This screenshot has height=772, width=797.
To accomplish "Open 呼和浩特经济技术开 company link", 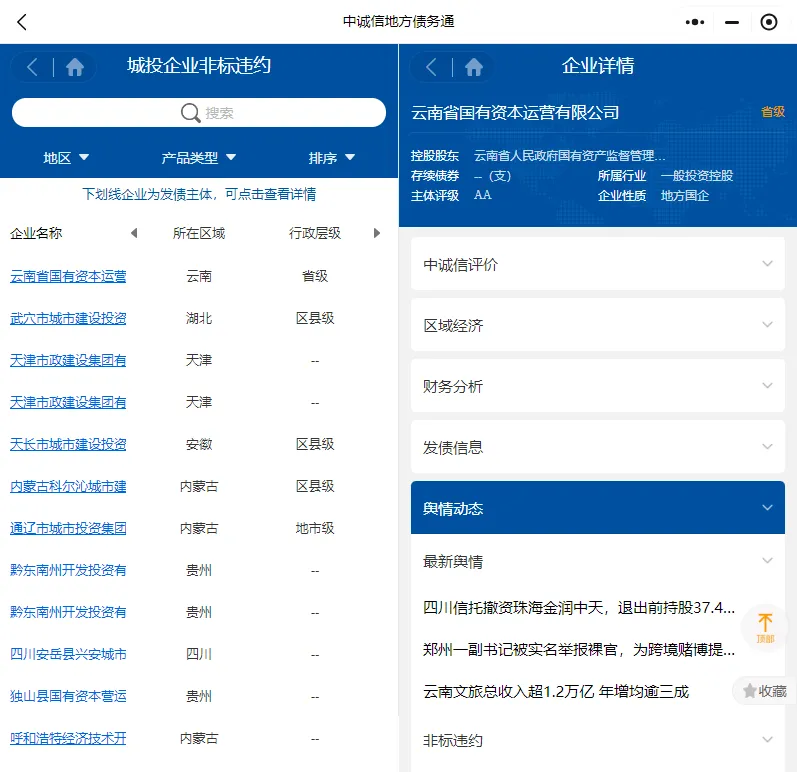I will [x=68, y=738].
